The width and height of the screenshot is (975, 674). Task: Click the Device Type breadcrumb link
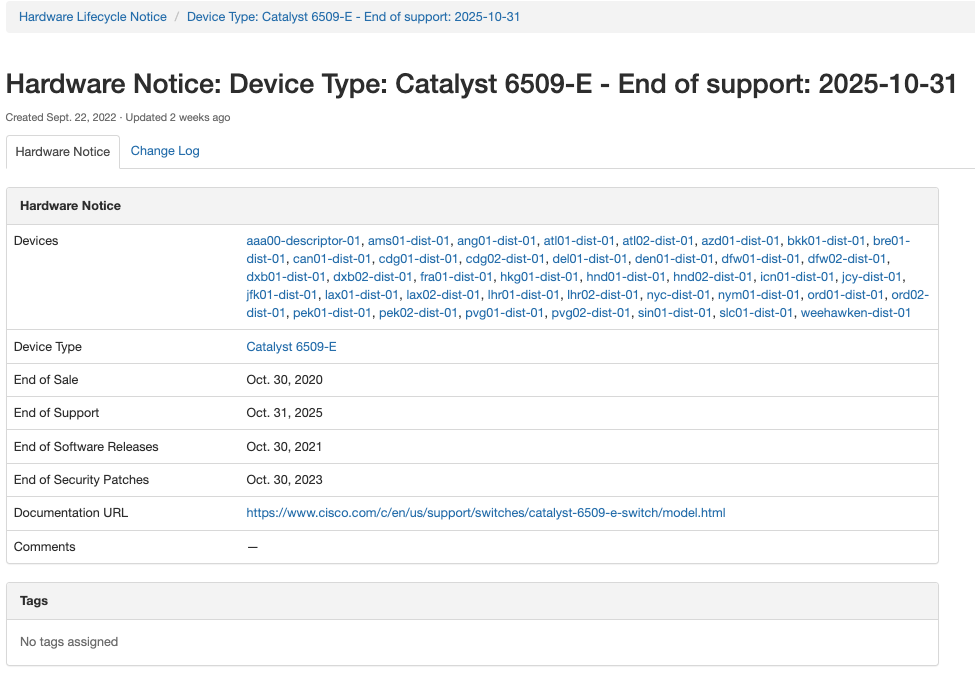(353, 17)
